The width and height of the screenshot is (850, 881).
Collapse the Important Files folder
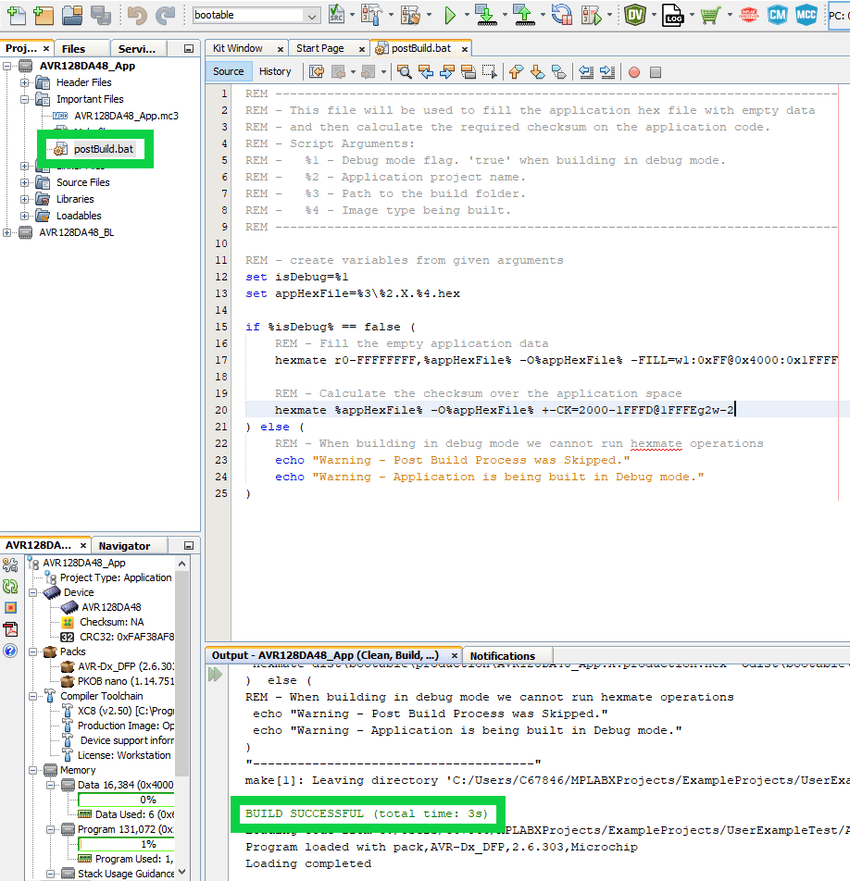click(x=26, y=99)
